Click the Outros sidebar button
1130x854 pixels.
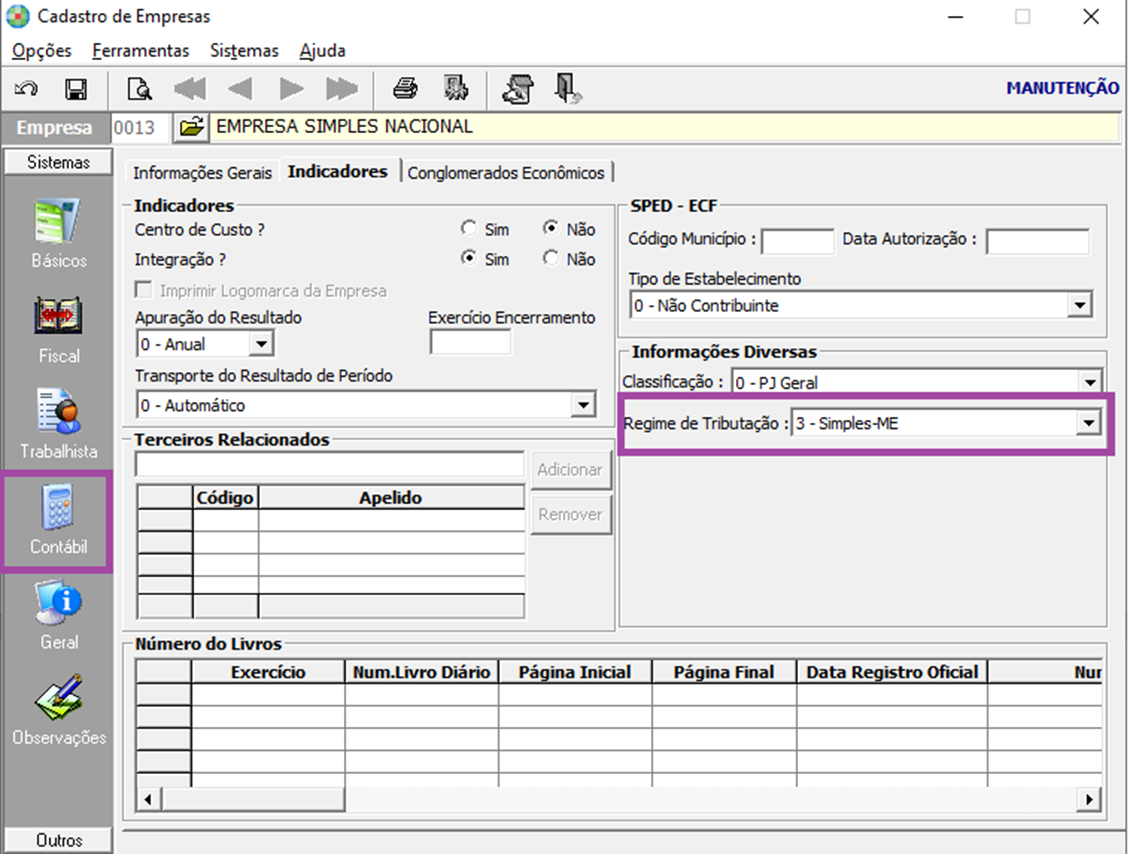(58, 840)
